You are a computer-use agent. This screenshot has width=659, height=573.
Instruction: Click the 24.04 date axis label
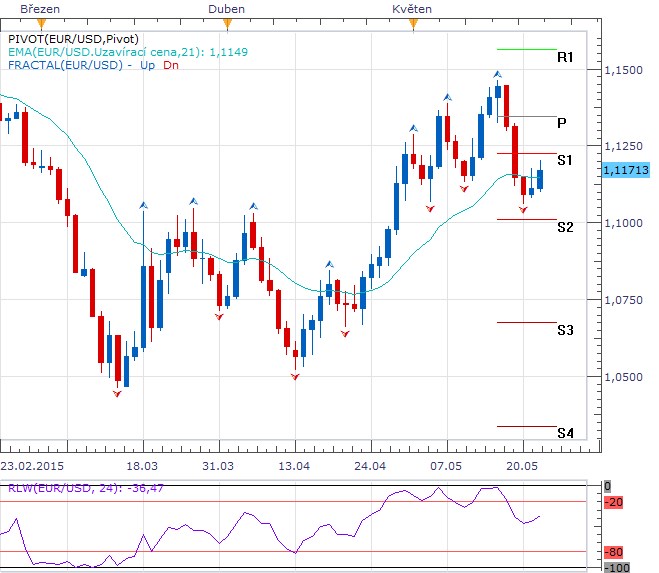tap(370, 466)
